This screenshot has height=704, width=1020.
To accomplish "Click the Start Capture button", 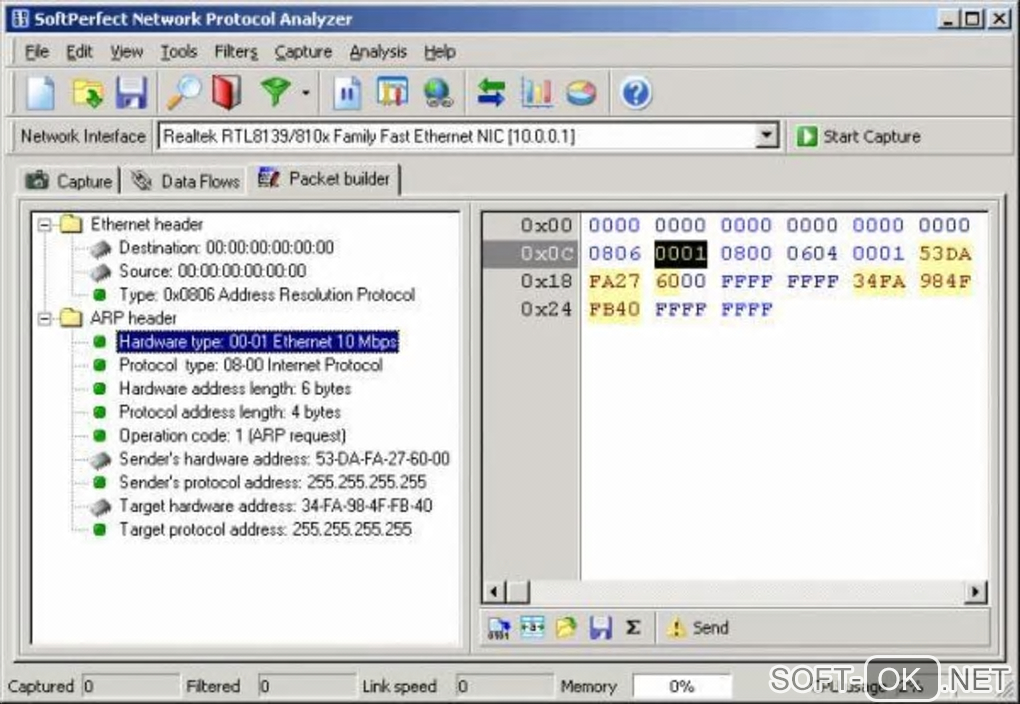I will 859,137.
